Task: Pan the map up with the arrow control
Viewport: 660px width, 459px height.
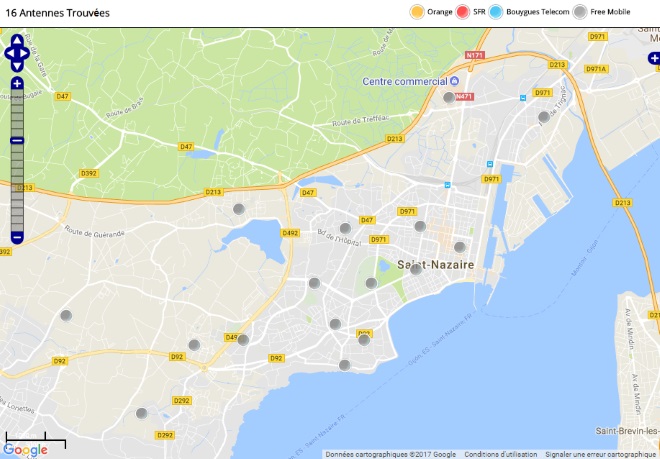Action: pos(17,40)
